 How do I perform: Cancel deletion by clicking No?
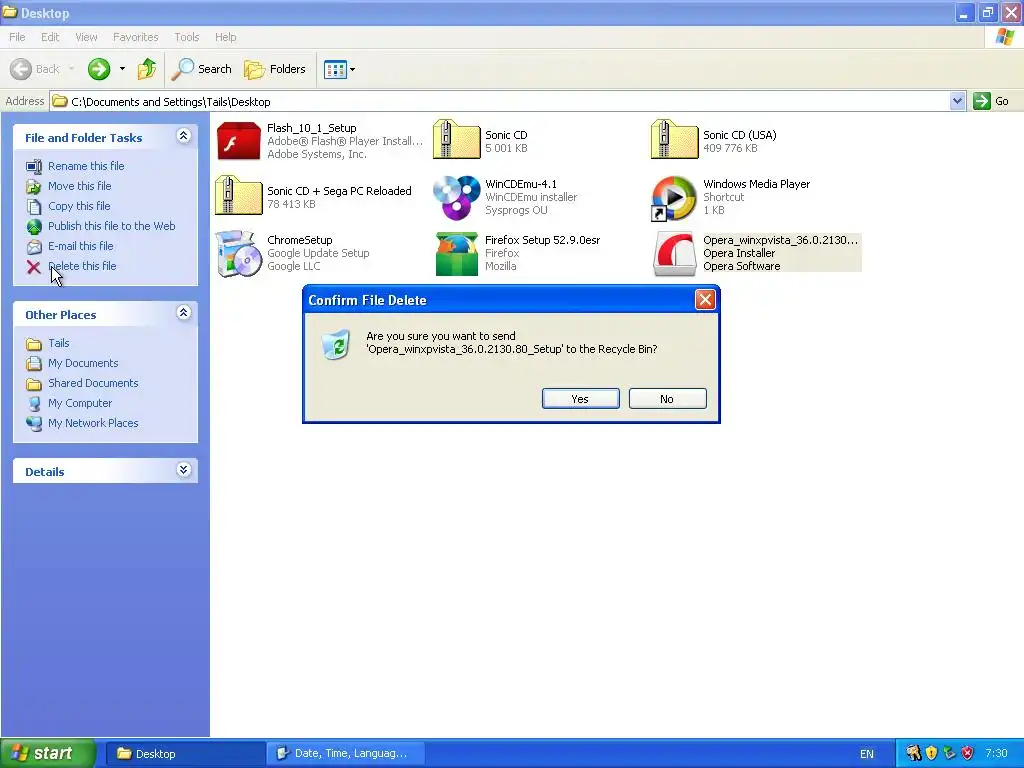[667, 399]
